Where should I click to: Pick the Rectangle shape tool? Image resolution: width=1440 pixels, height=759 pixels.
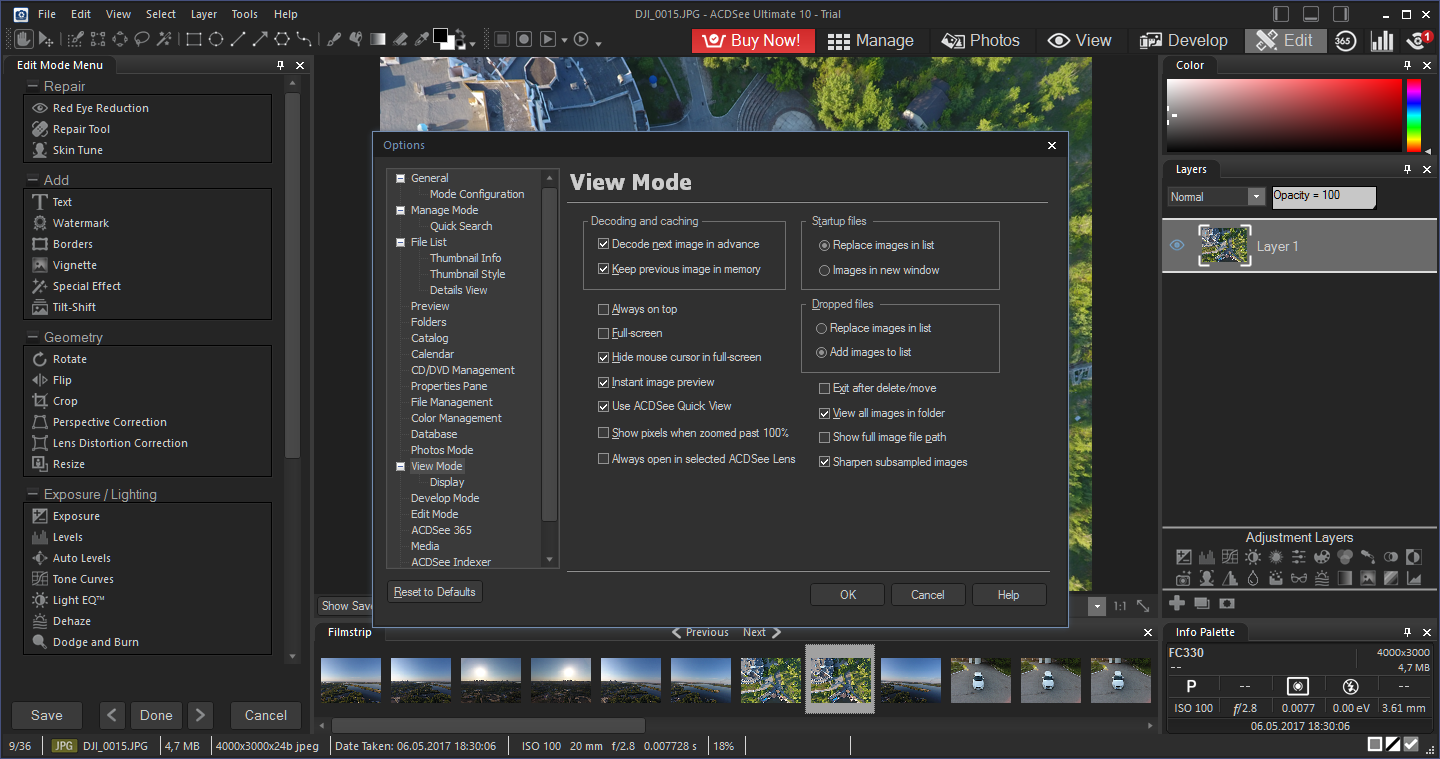194,39
